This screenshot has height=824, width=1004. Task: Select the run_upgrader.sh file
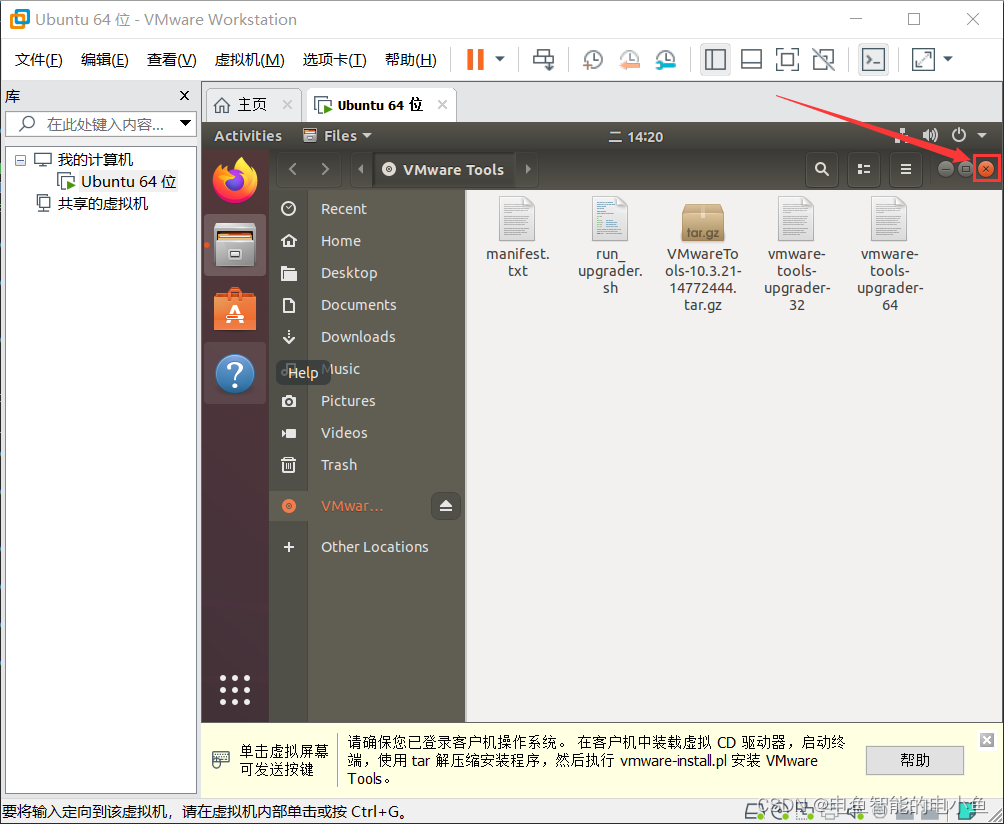click(x=610, y=246)
